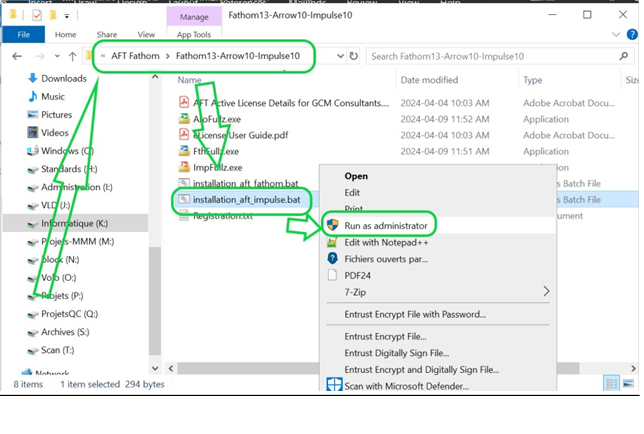Open Videos in the navigation pane

48,133
